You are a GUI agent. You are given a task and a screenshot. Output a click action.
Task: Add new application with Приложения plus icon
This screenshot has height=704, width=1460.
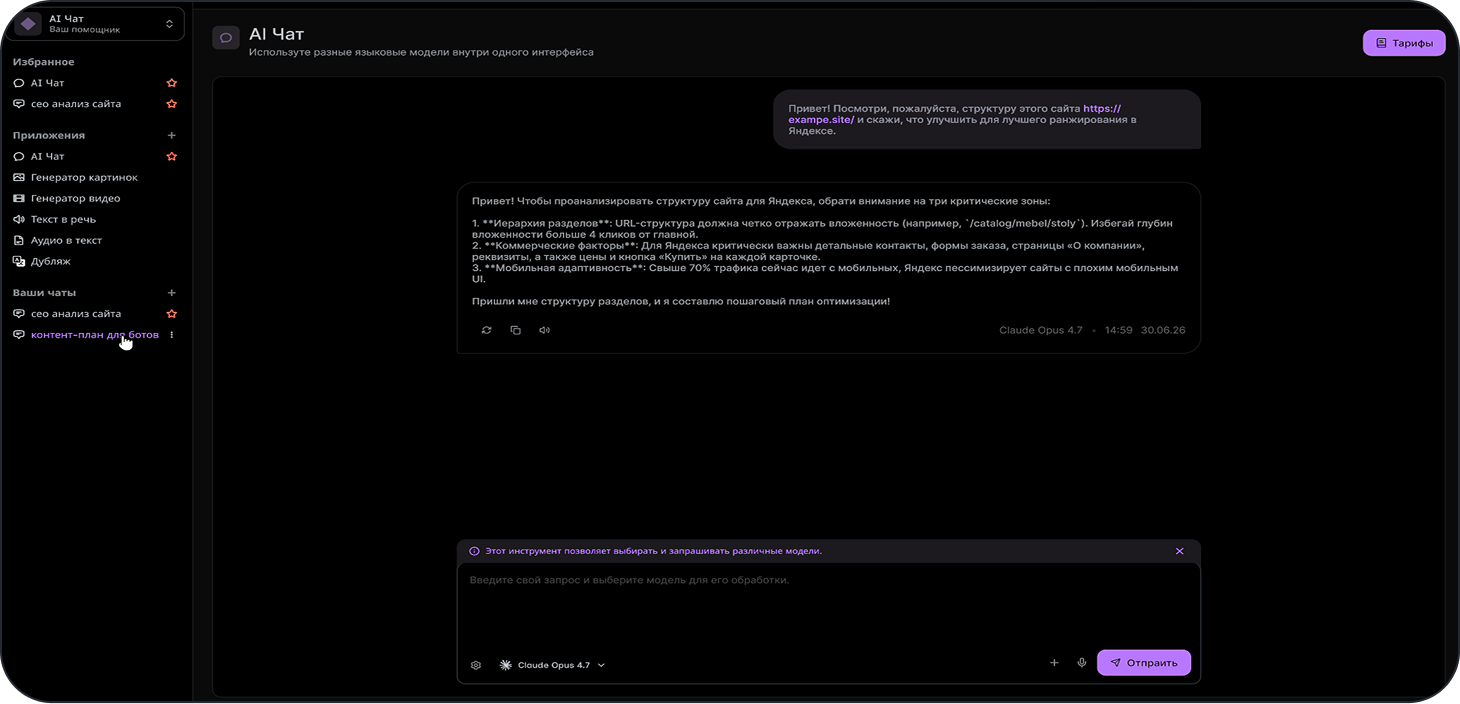click(172, 135)
